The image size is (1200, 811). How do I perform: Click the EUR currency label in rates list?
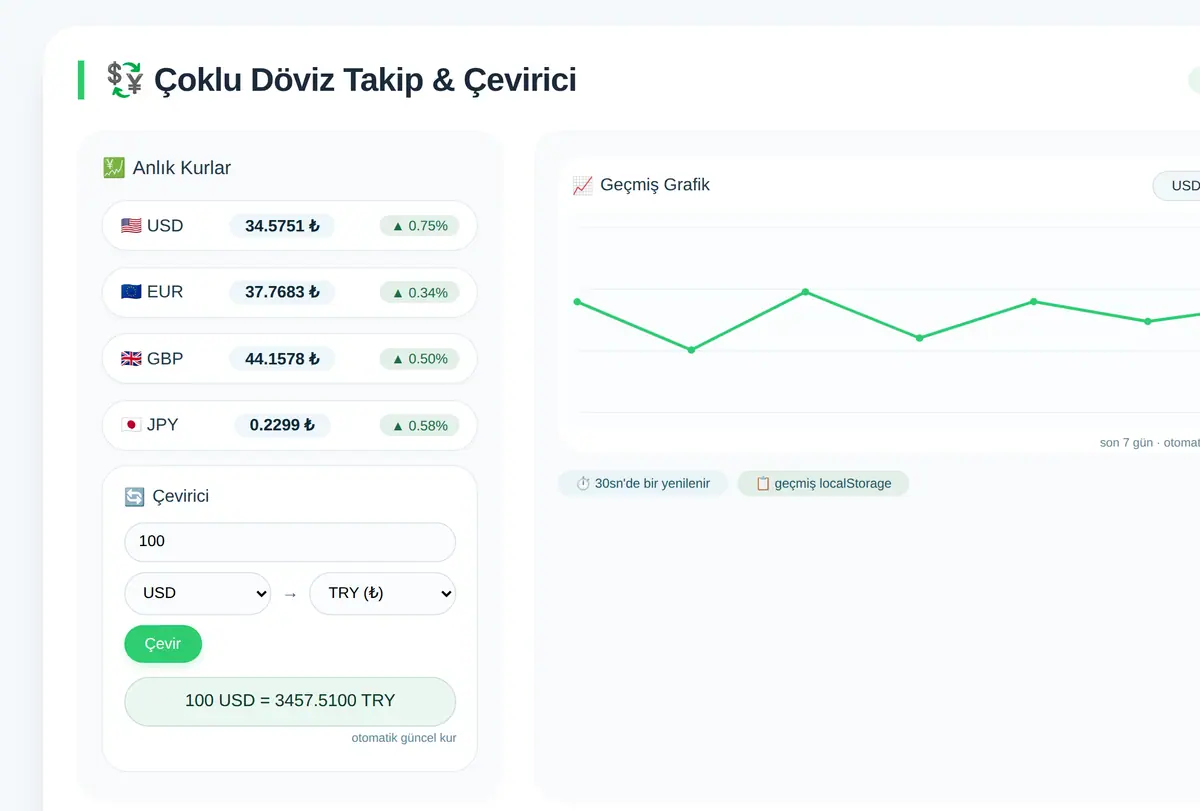(165, 292)
